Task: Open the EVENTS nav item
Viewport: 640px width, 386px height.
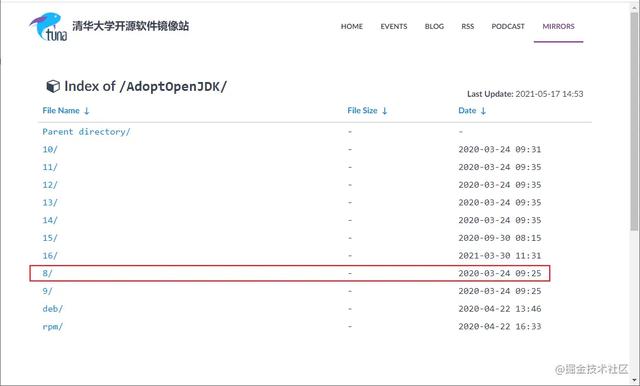Action: [x=394, y=27]
